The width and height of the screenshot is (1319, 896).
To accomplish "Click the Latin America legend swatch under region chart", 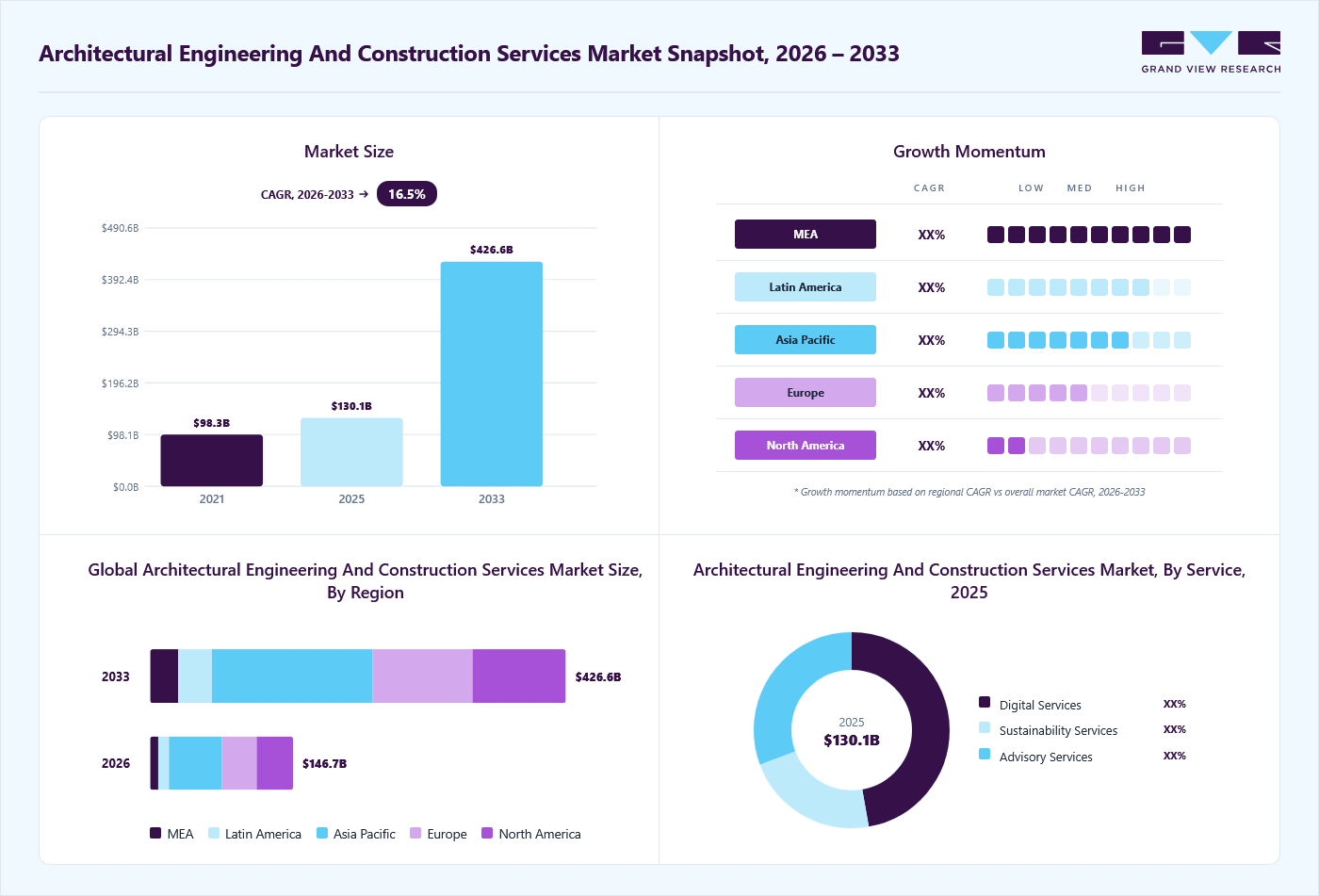I will [x=214, y=833].
